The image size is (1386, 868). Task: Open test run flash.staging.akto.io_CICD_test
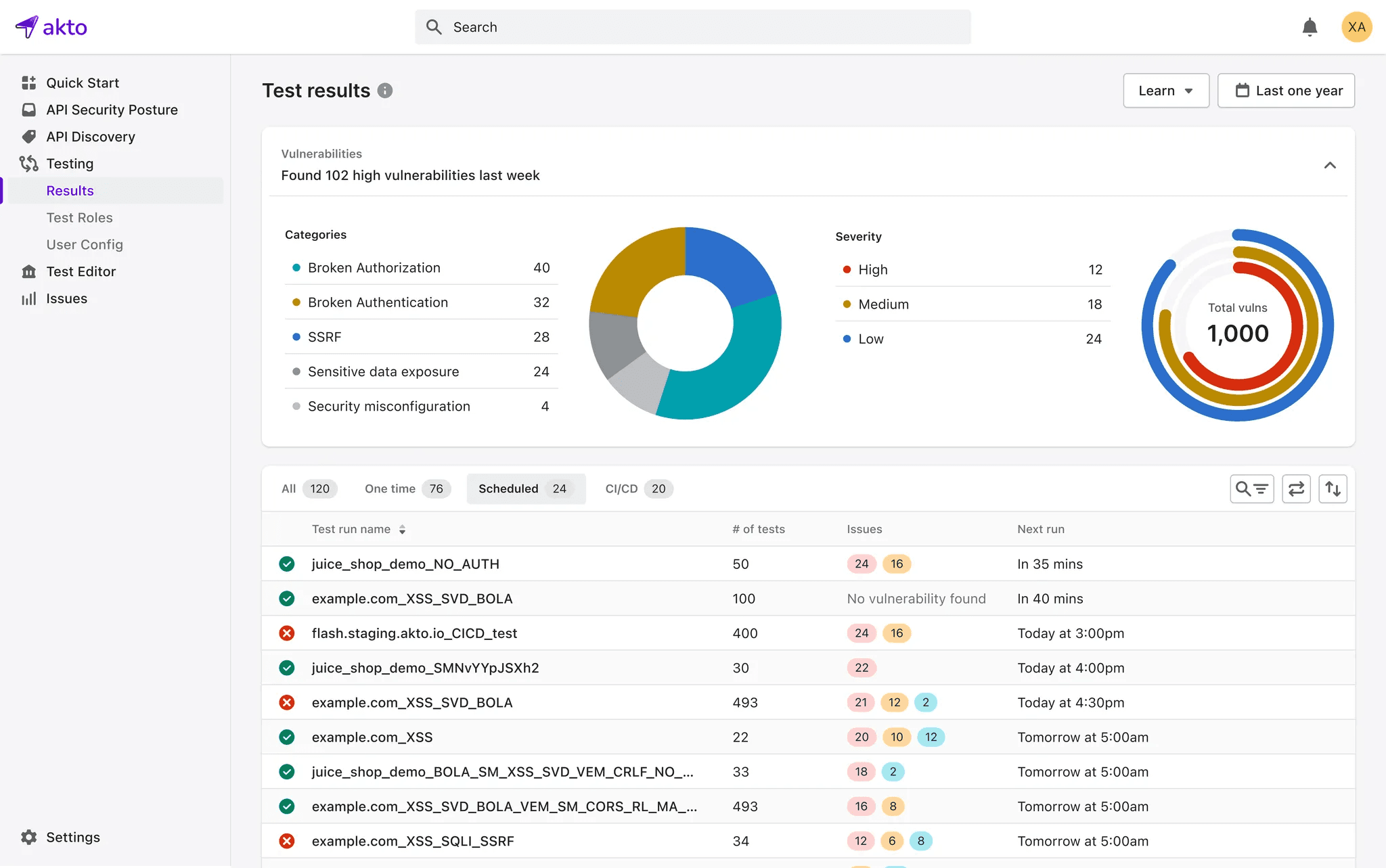pos(414,633)
